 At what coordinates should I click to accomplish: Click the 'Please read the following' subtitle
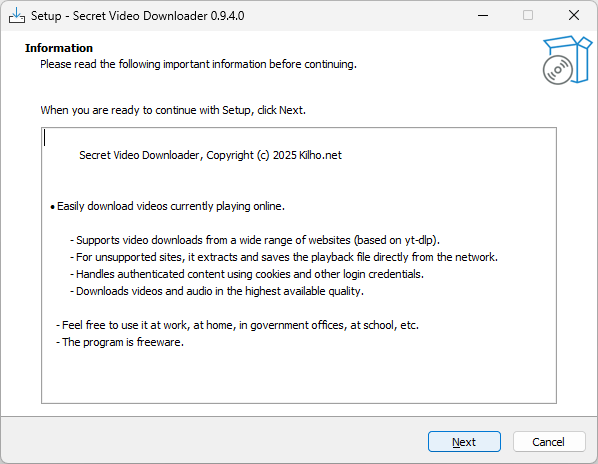(198, 64)
